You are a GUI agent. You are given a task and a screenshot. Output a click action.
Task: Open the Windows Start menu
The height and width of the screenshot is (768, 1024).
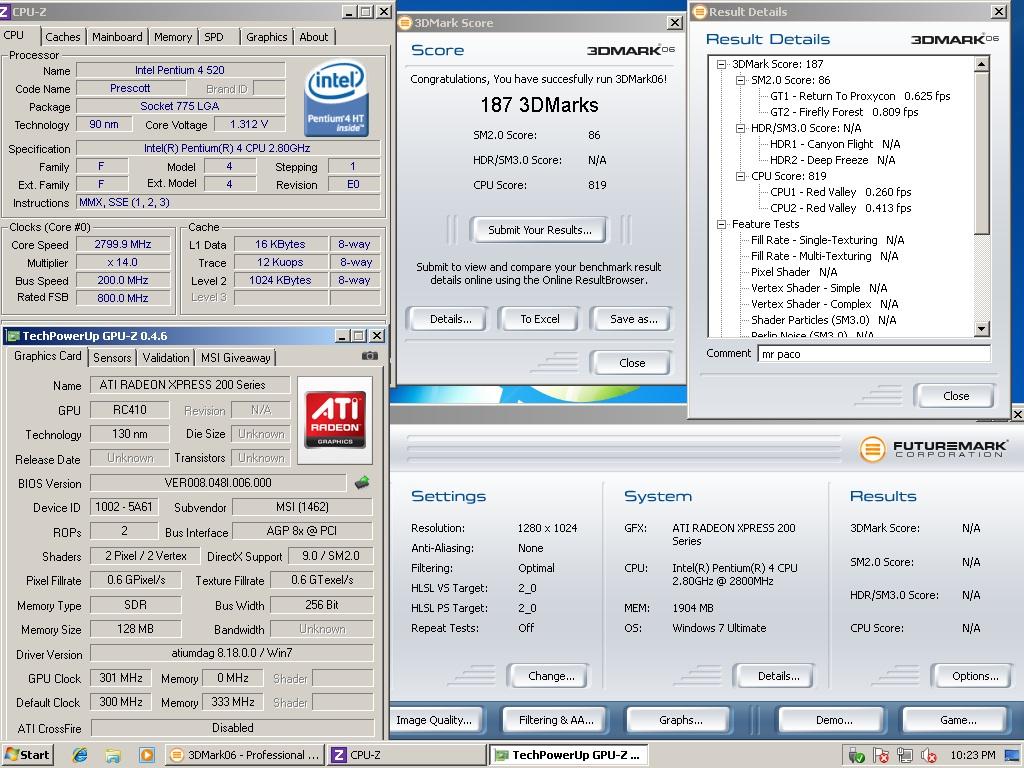(27, 755)
